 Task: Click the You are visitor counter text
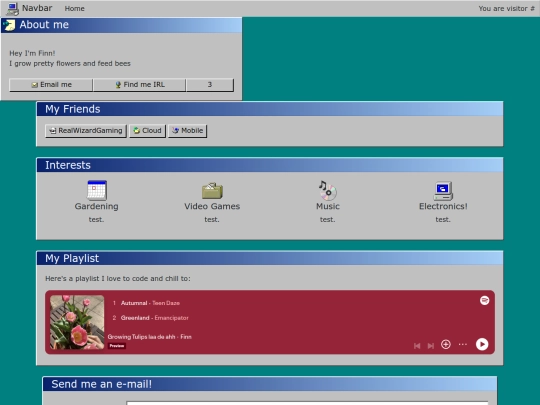pos(506,9)
